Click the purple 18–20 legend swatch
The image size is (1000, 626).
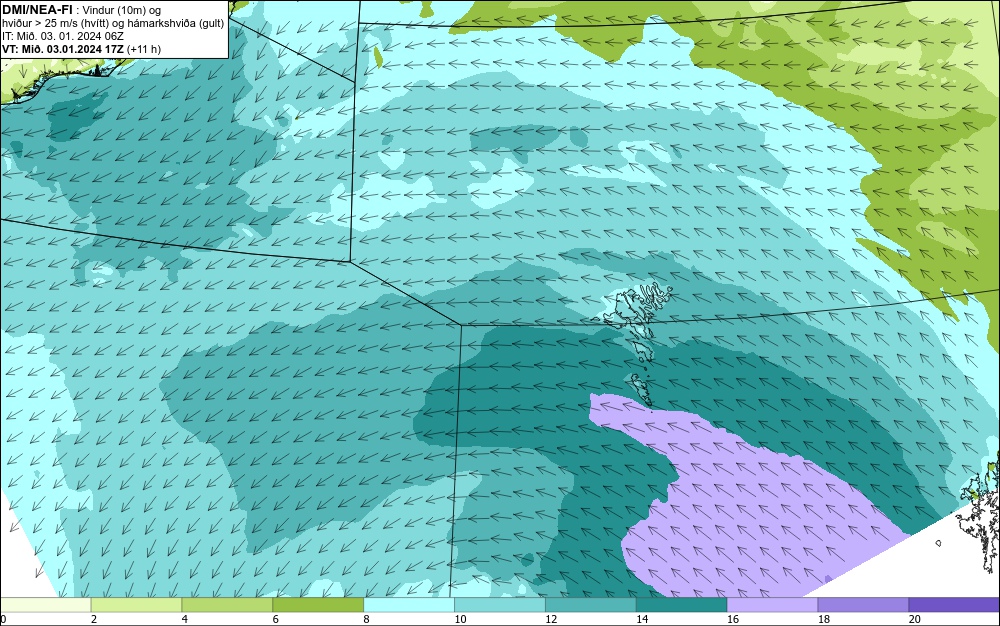click(x=864, y=605)
